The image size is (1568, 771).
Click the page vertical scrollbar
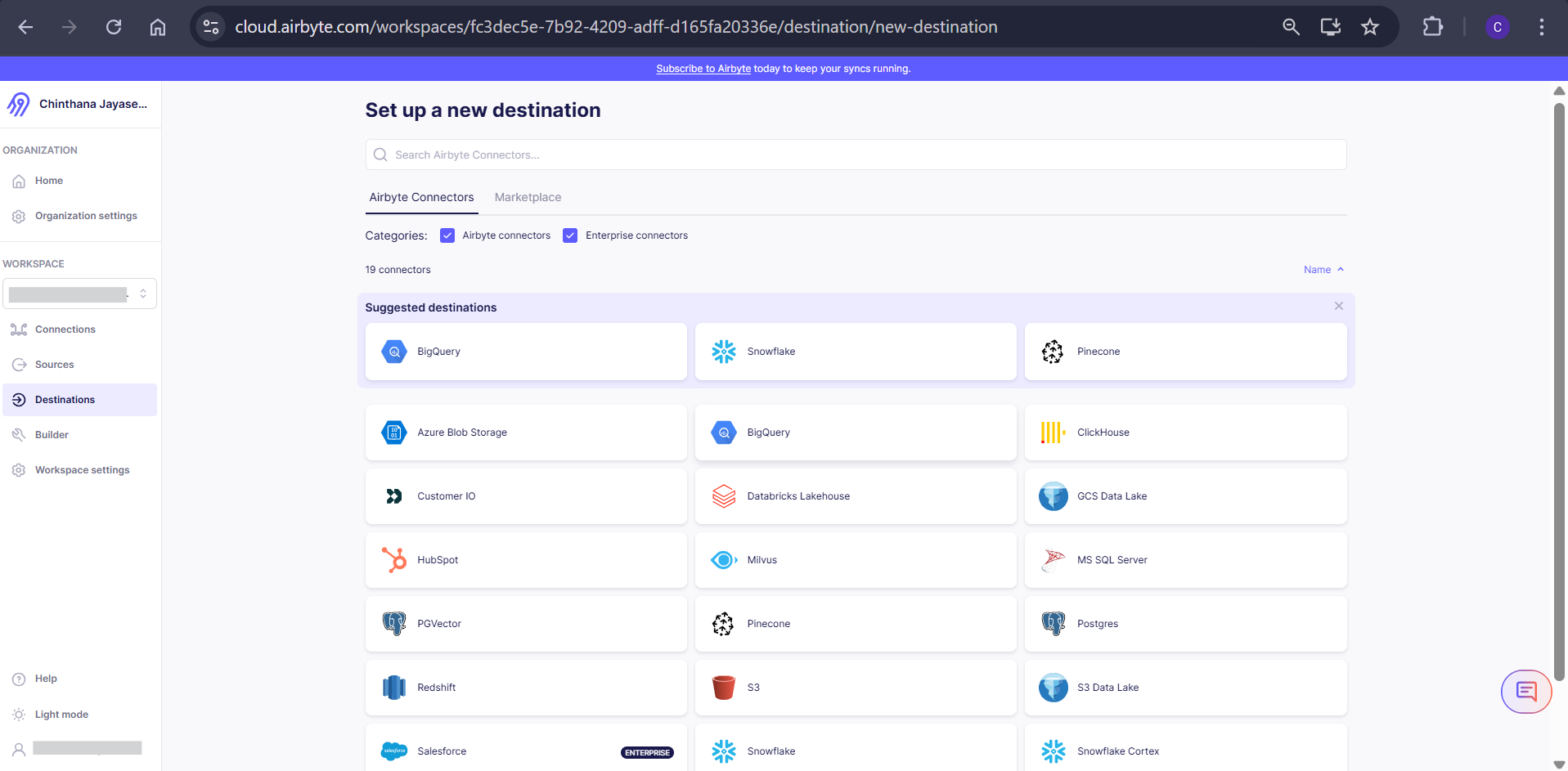pyautogui.click(x=1559, y=392)
